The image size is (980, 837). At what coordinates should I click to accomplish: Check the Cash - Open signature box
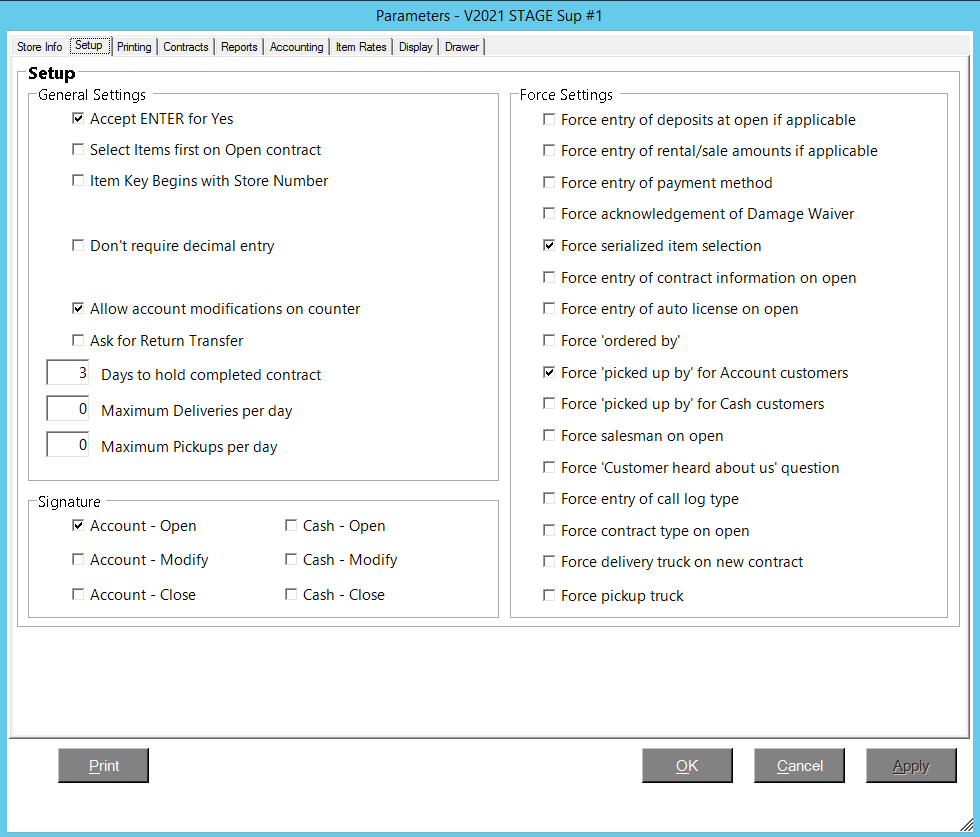coord(291,526)
